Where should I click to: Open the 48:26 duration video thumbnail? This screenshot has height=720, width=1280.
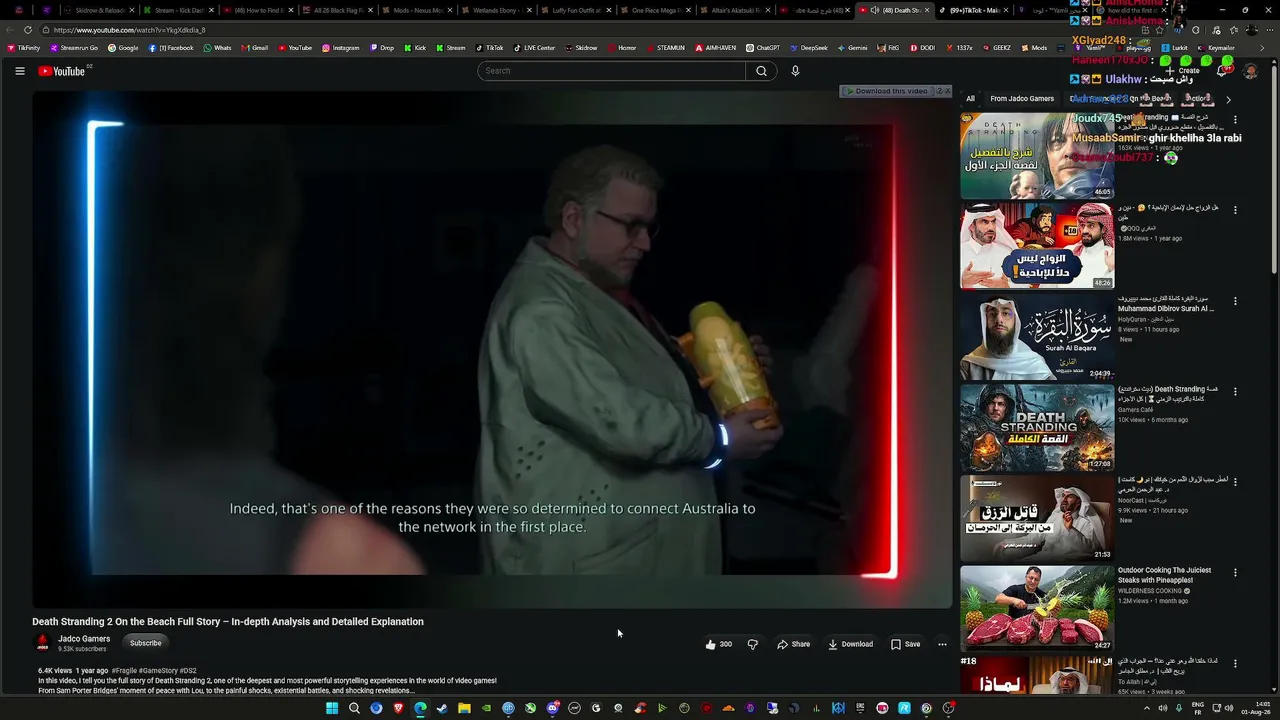1037,246
